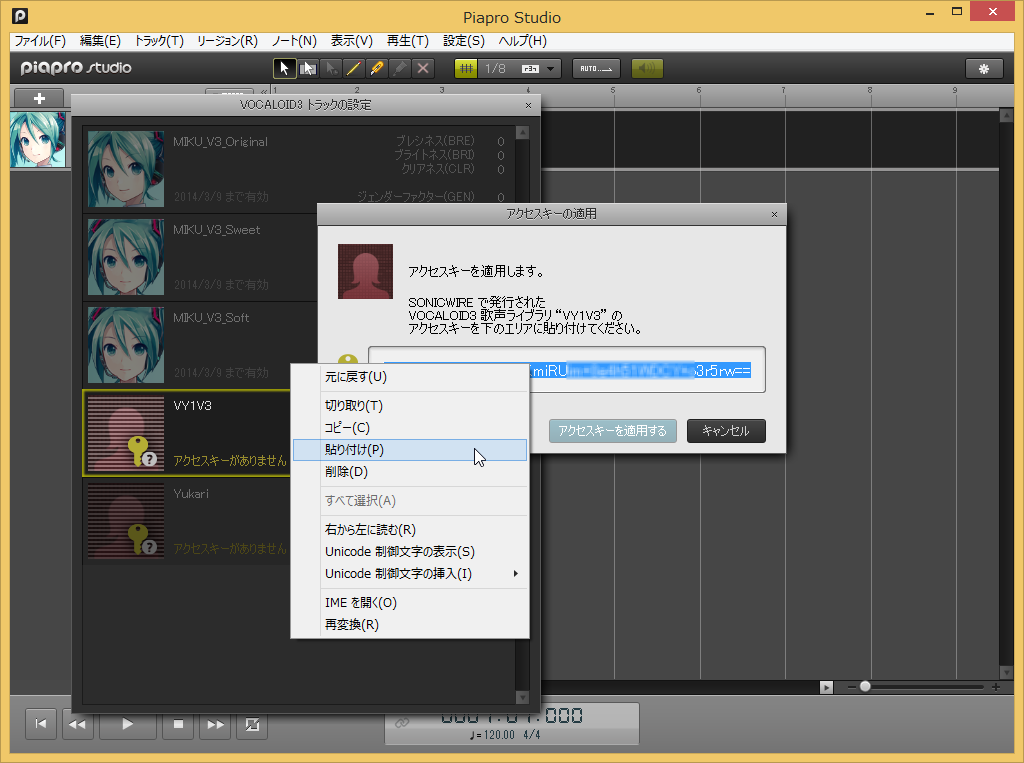The width and height of the screenshot is (1024, 763).
Task: Select VY1V3 locked voice bank
Action: tap(187, 433)
